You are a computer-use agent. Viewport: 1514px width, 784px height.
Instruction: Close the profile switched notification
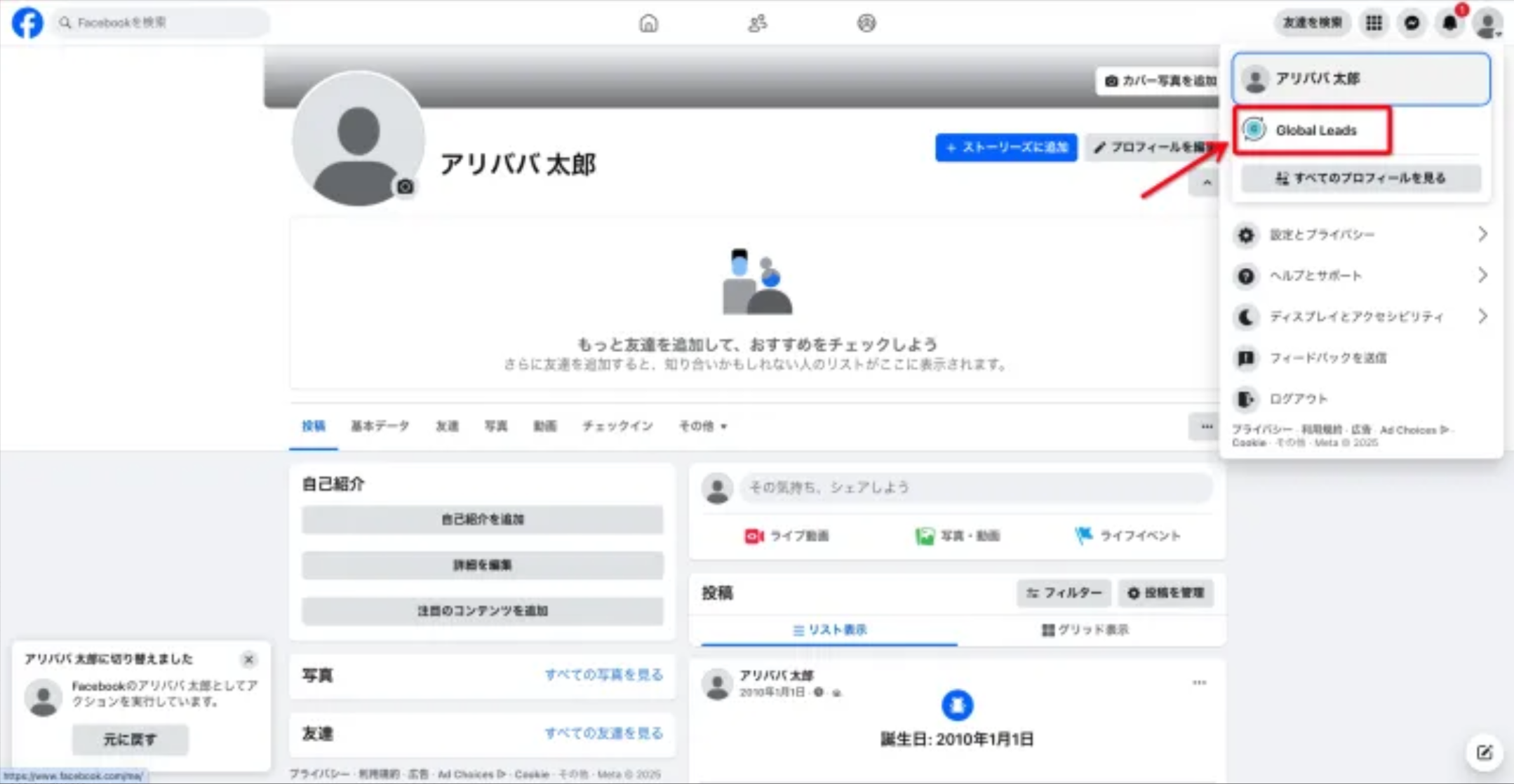click(248, 659)
